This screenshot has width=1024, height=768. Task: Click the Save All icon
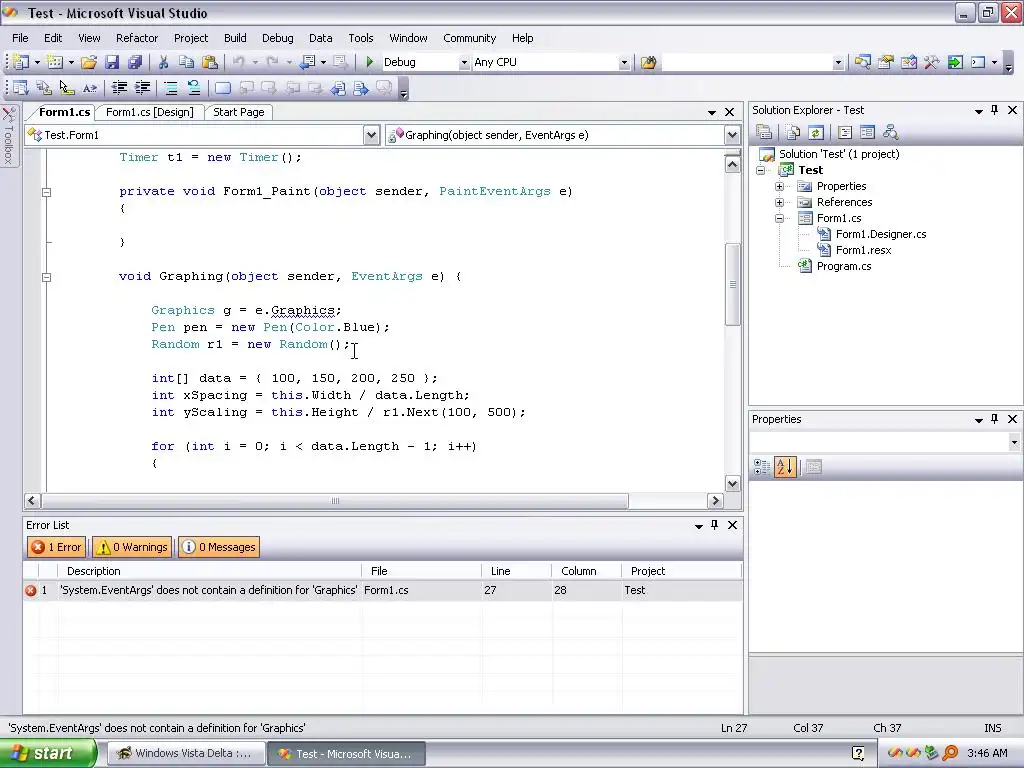135,62
